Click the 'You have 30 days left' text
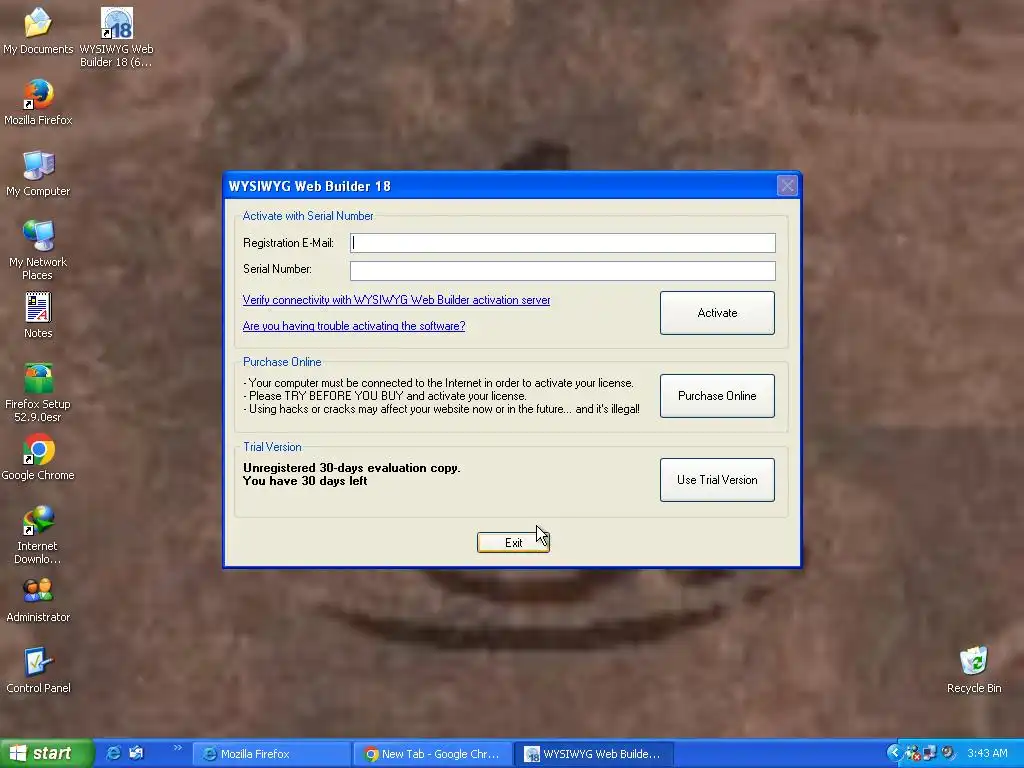The width and height of the screenshot is (1024, 768). [305, 481]
